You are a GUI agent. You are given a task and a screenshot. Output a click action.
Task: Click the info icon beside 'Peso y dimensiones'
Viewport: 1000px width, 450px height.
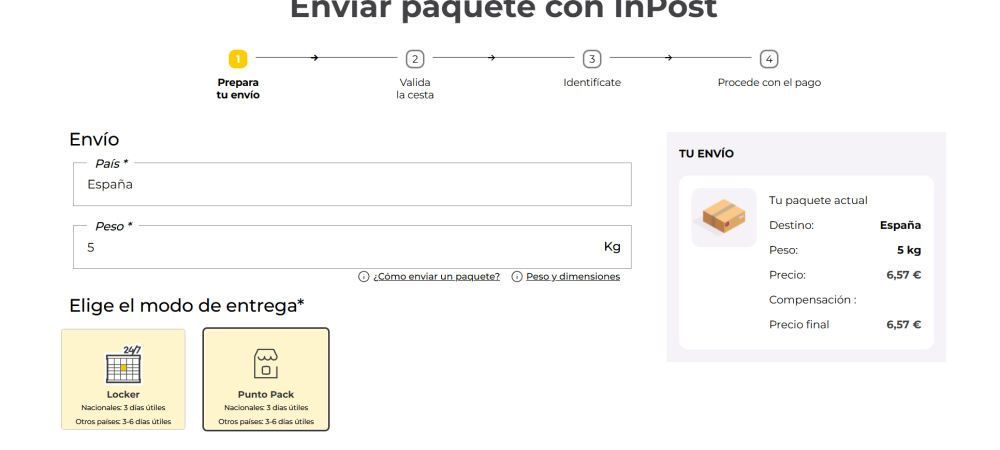pyautogui.click(x=517, y=277)
